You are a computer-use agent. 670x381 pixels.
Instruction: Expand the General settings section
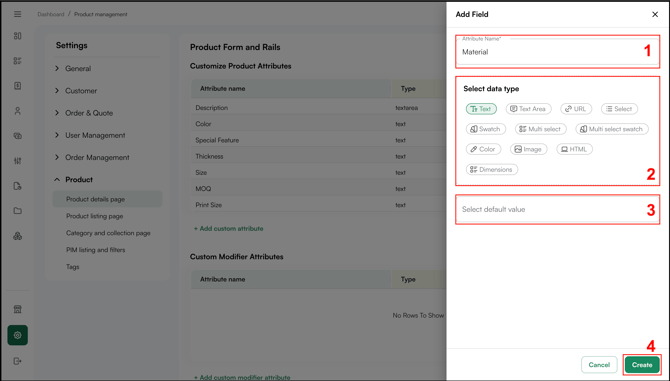(x=73, y=68)
